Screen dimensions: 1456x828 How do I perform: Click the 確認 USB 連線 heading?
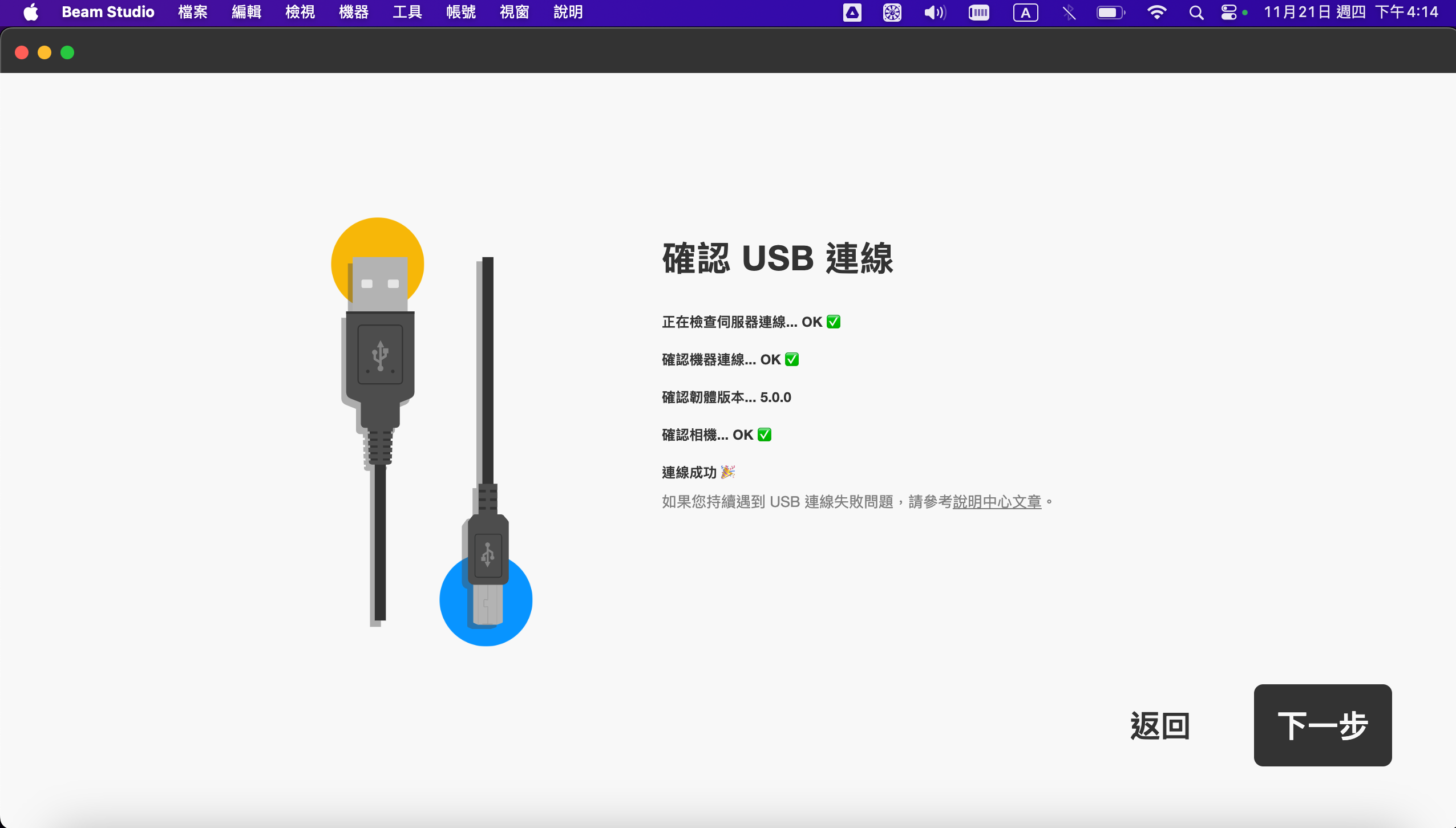coord(778,258)
